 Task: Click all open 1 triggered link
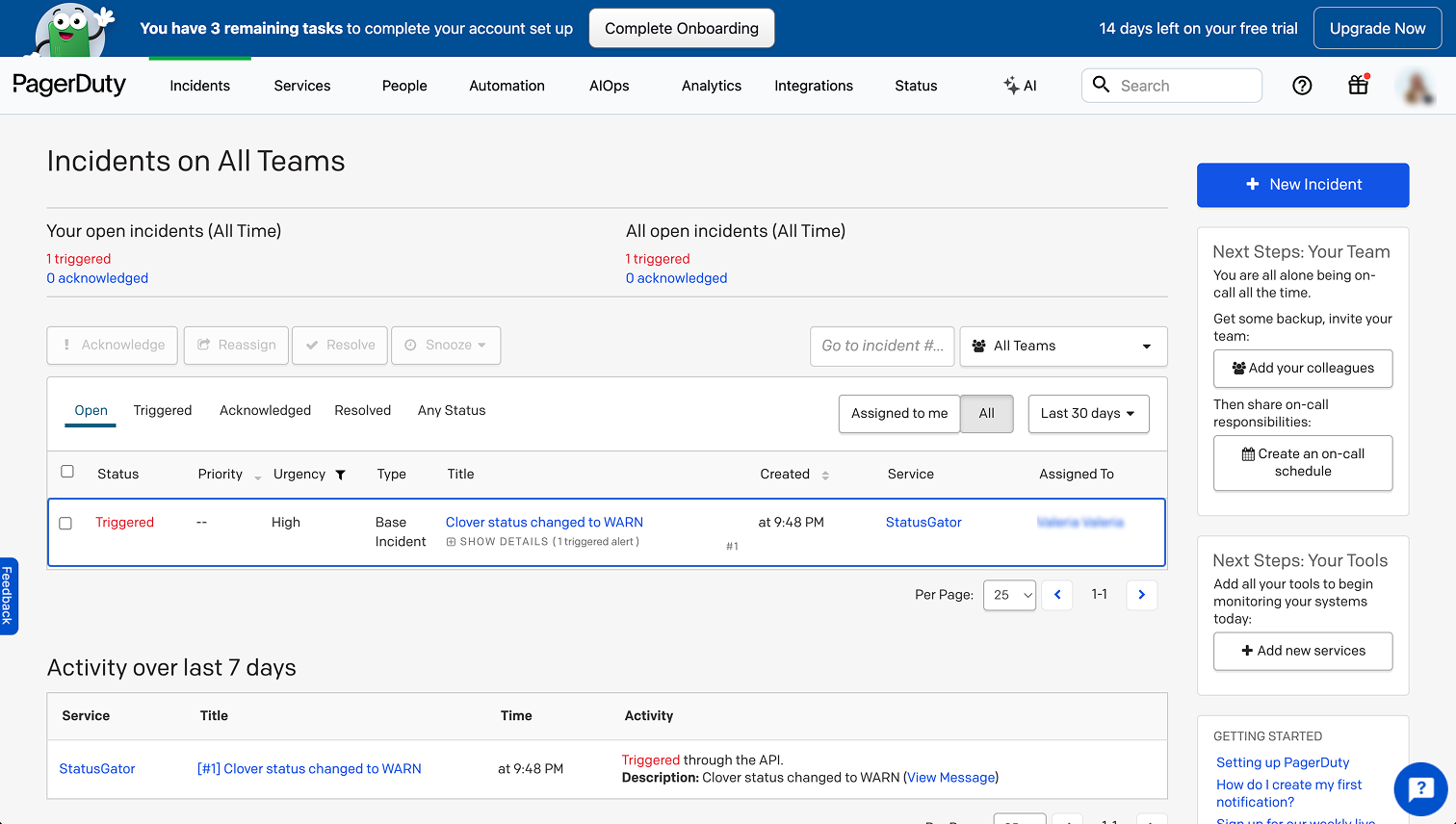(658, 259)
